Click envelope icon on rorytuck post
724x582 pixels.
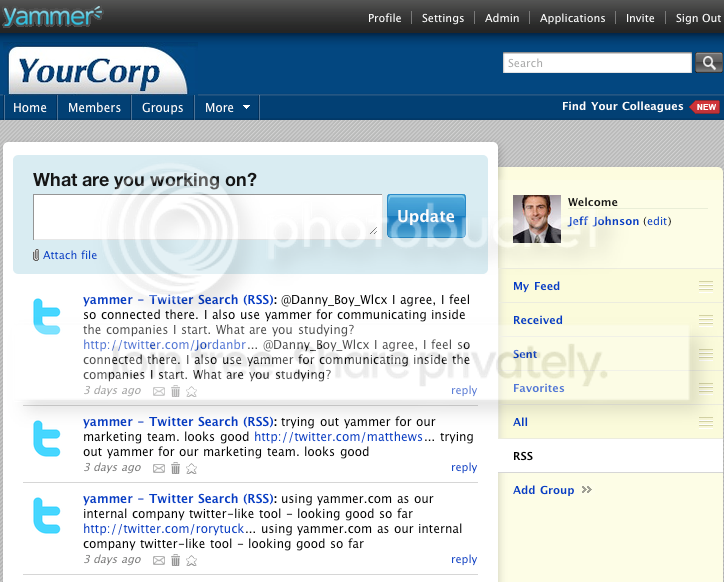159,561
